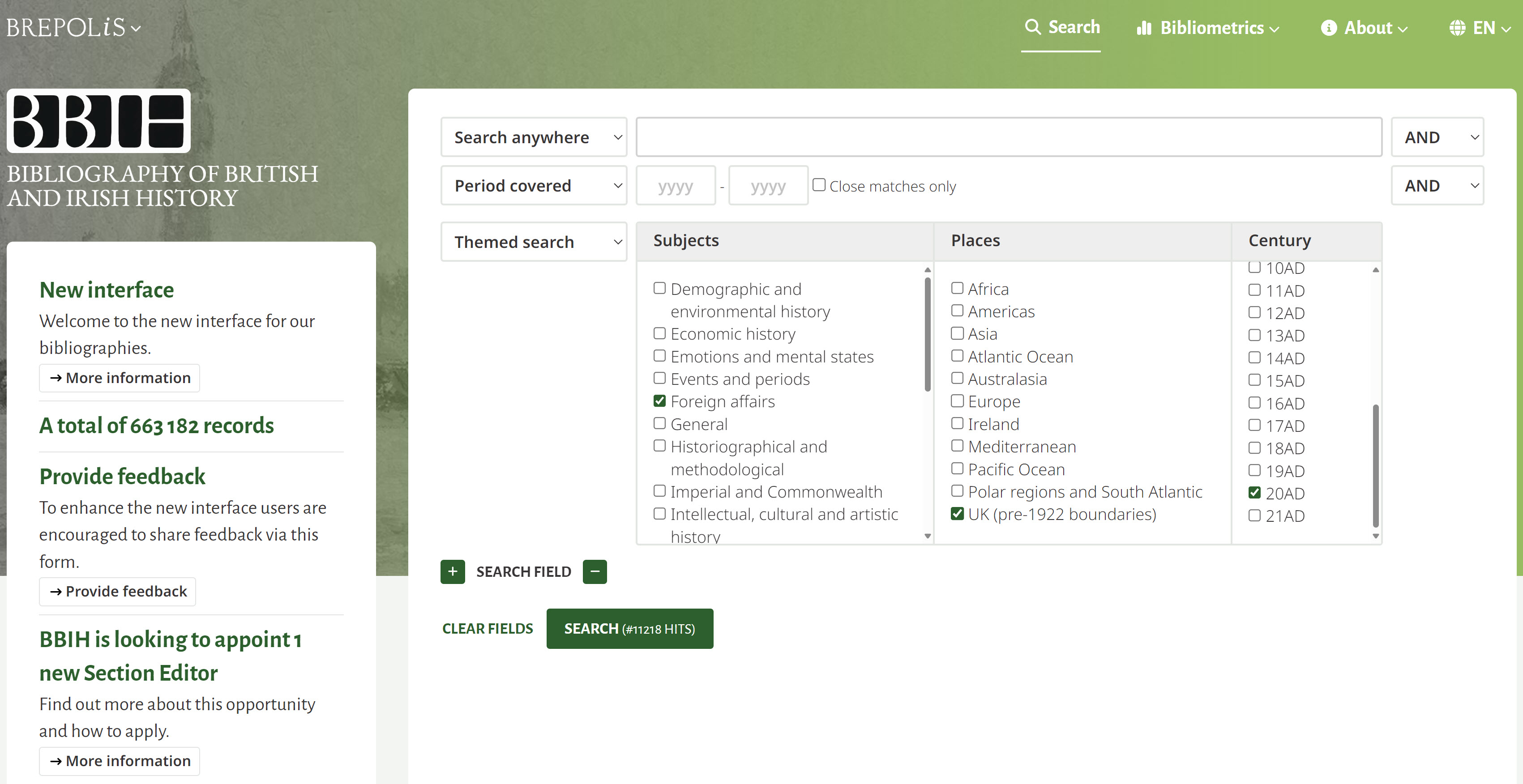The image size is (1523, 784).
Task: Open the AND operator dropdown
Action: pos(1437,136)
